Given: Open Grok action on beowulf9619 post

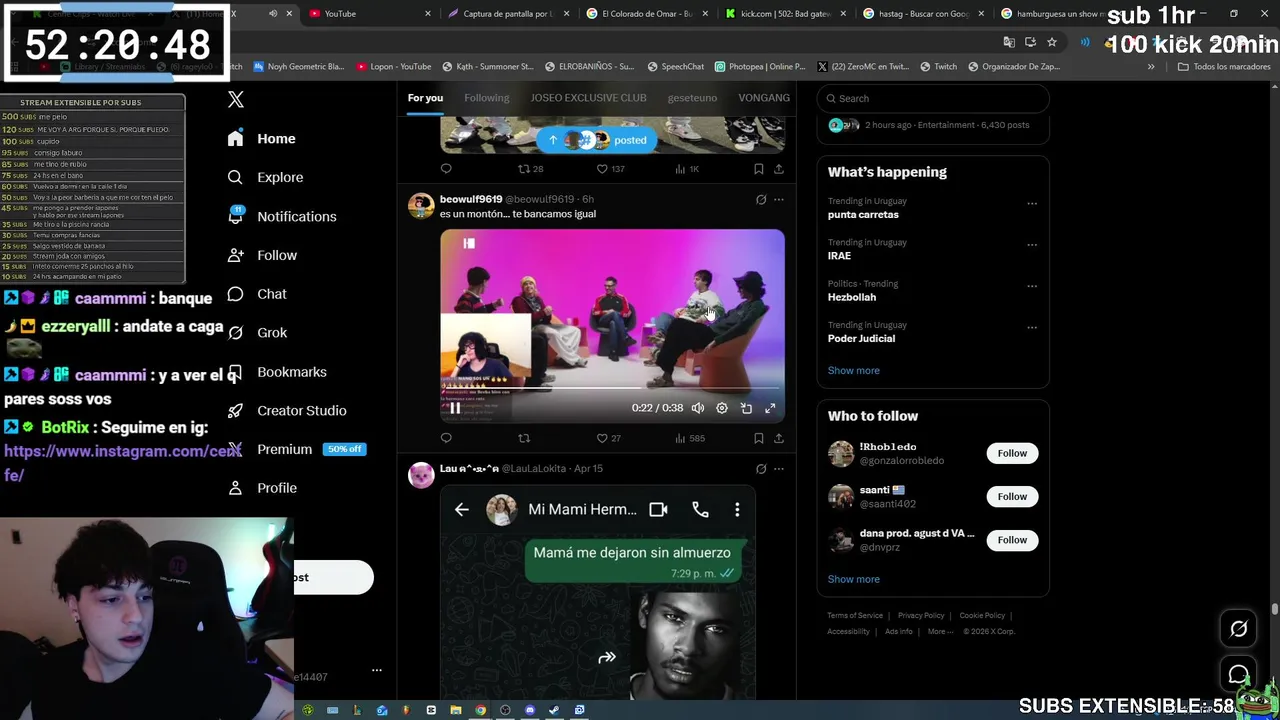Looking at the screenshot, I should pyautogui.click(x=761, y=200).
